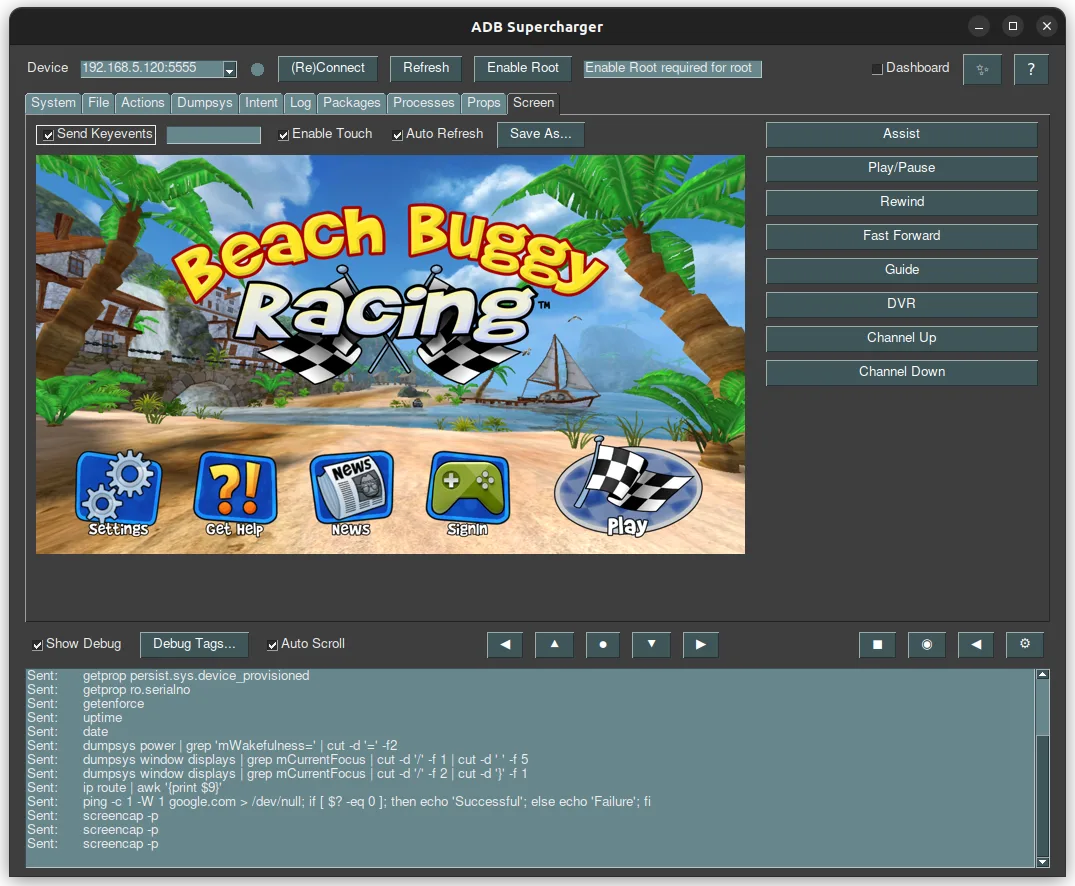Click the 'ip route | awk' log line

click(152, 788)
